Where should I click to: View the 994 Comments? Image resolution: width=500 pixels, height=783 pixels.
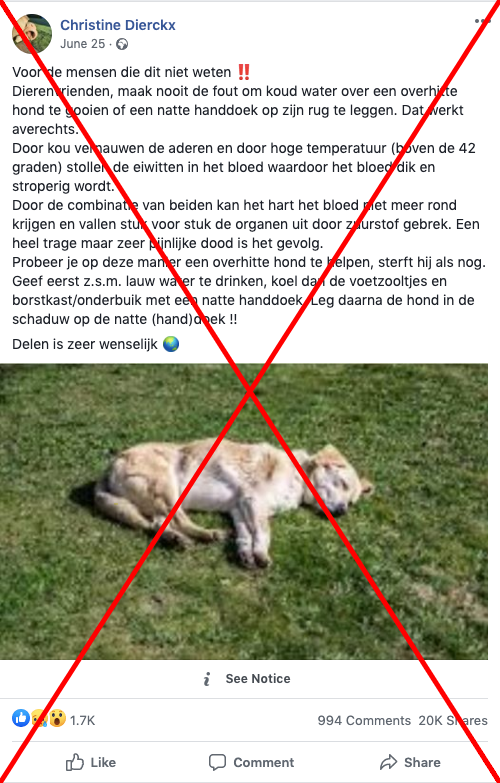(x=364, y=721)
